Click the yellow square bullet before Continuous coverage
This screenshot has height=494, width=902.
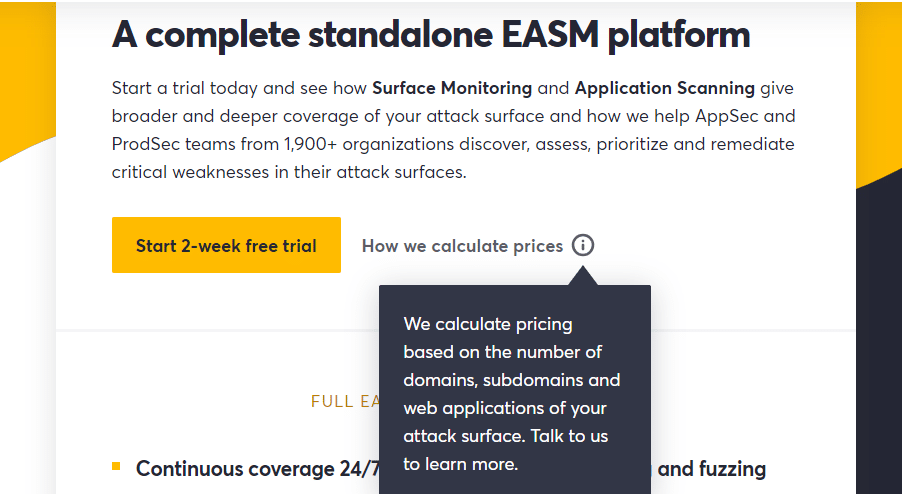(x=116, y=466)
